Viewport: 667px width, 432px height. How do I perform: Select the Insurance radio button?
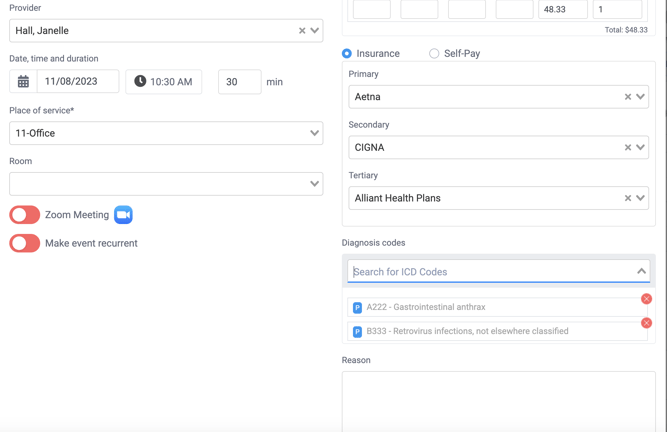(347, 54)
